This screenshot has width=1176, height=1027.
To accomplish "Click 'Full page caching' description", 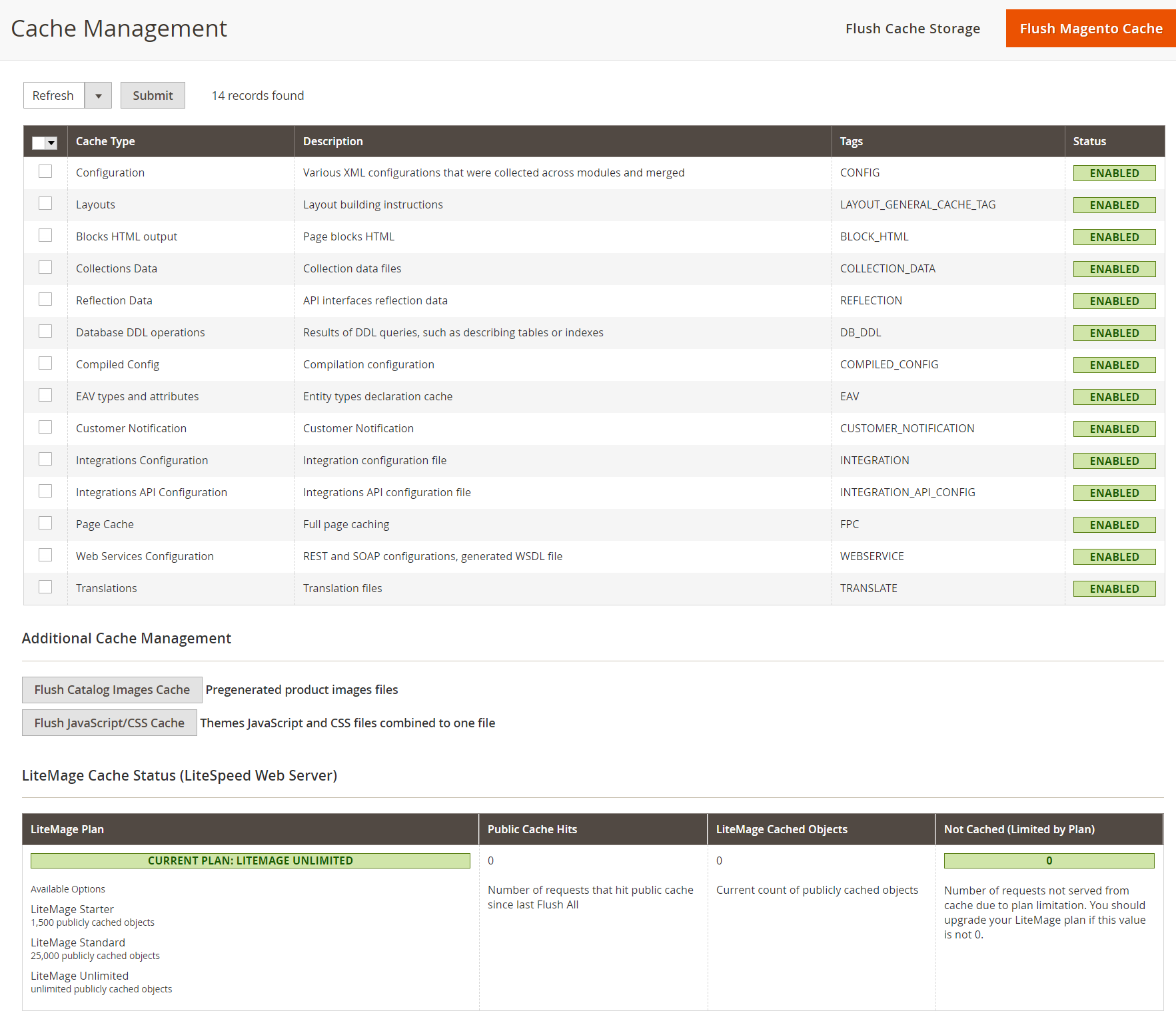I will pos(346,525).
